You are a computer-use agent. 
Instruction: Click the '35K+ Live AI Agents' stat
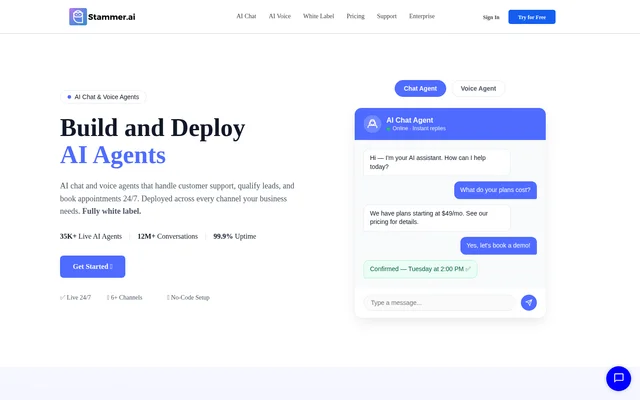pyautogui.click(x=91, y=236)
